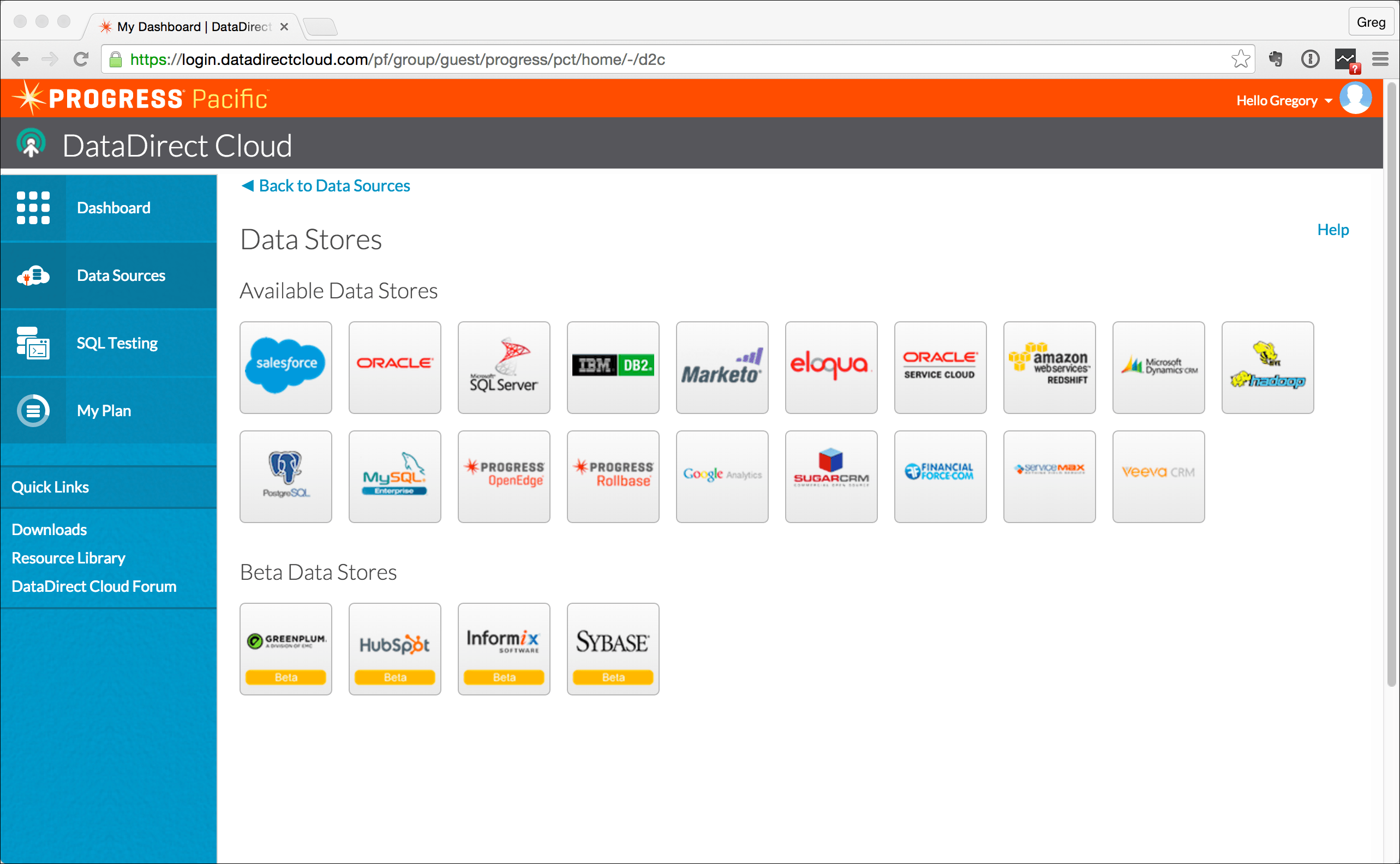
Task: Pick the Microsoft SQL Server tile
Action: click(504, 368)
